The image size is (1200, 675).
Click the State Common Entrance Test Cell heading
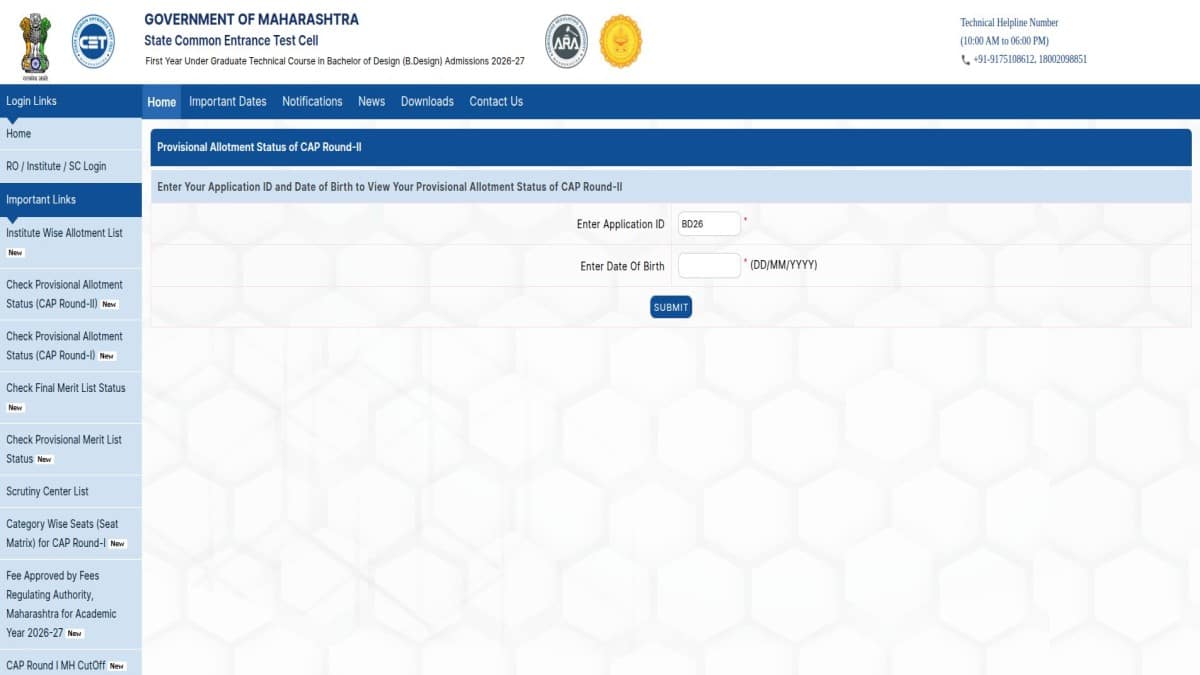pyautogui.click(x=229, y=41)
